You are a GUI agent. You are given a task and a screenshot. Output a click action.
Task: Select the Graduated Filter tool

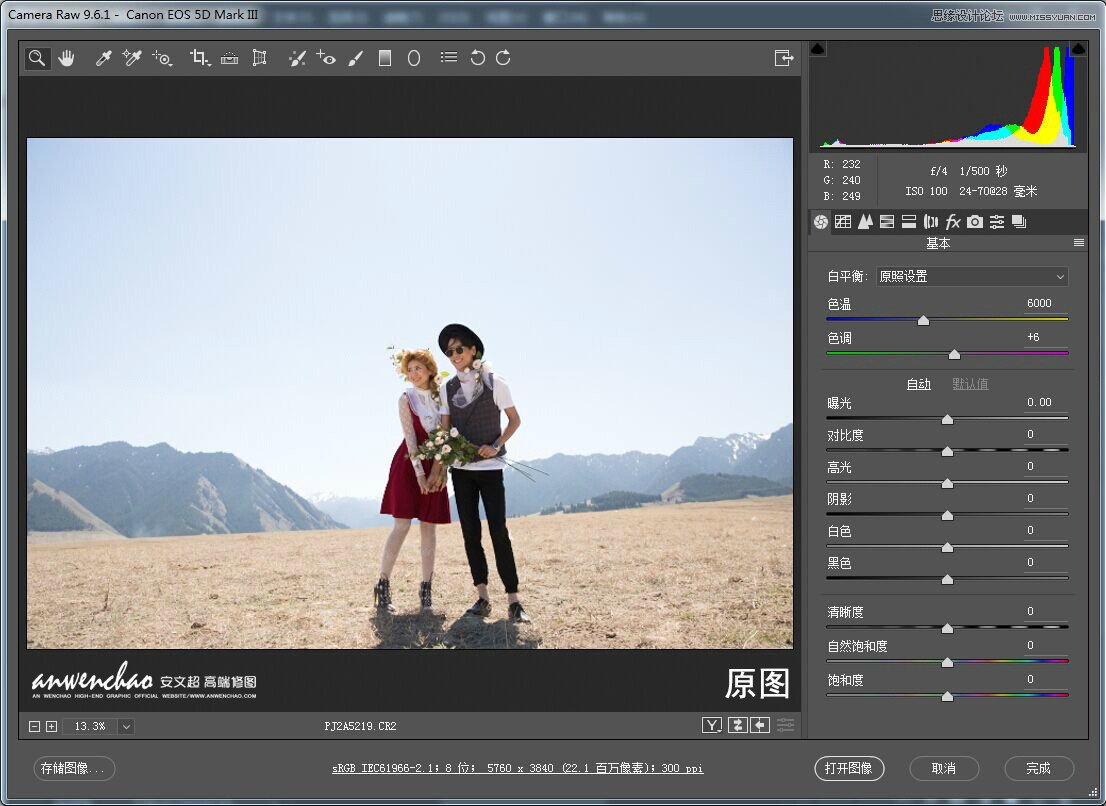click(384, 58)
